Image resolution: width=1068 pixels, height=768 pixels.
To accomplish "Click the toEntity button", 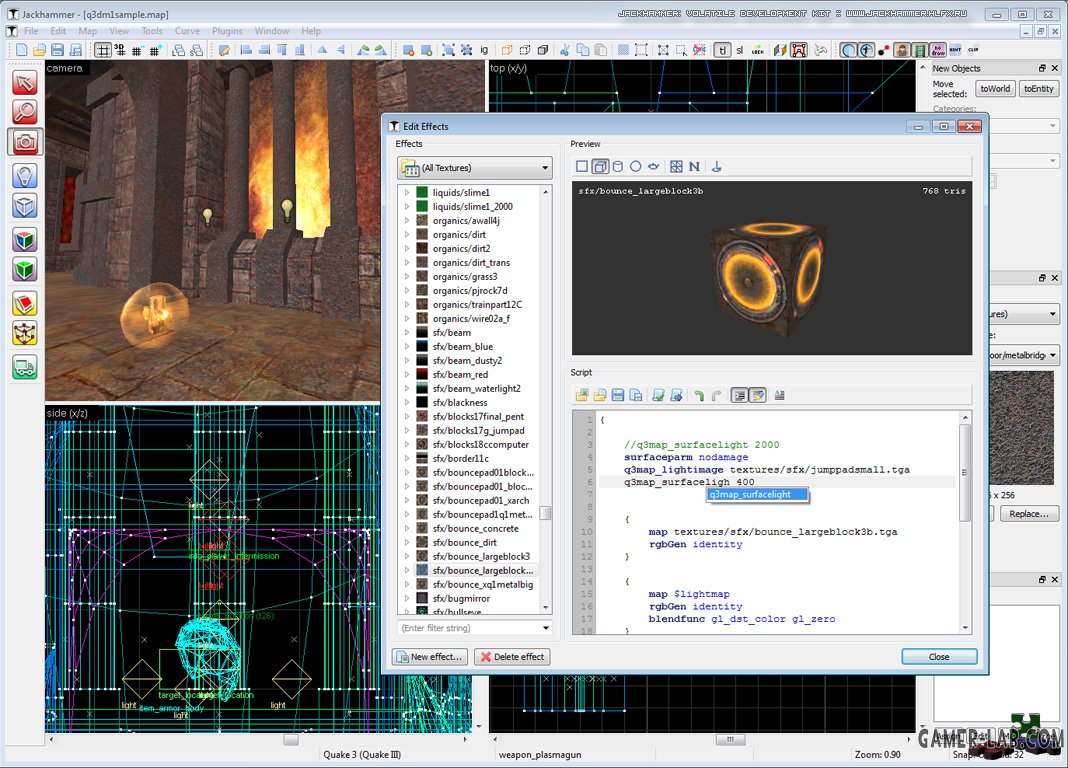I will (1039, 89).
